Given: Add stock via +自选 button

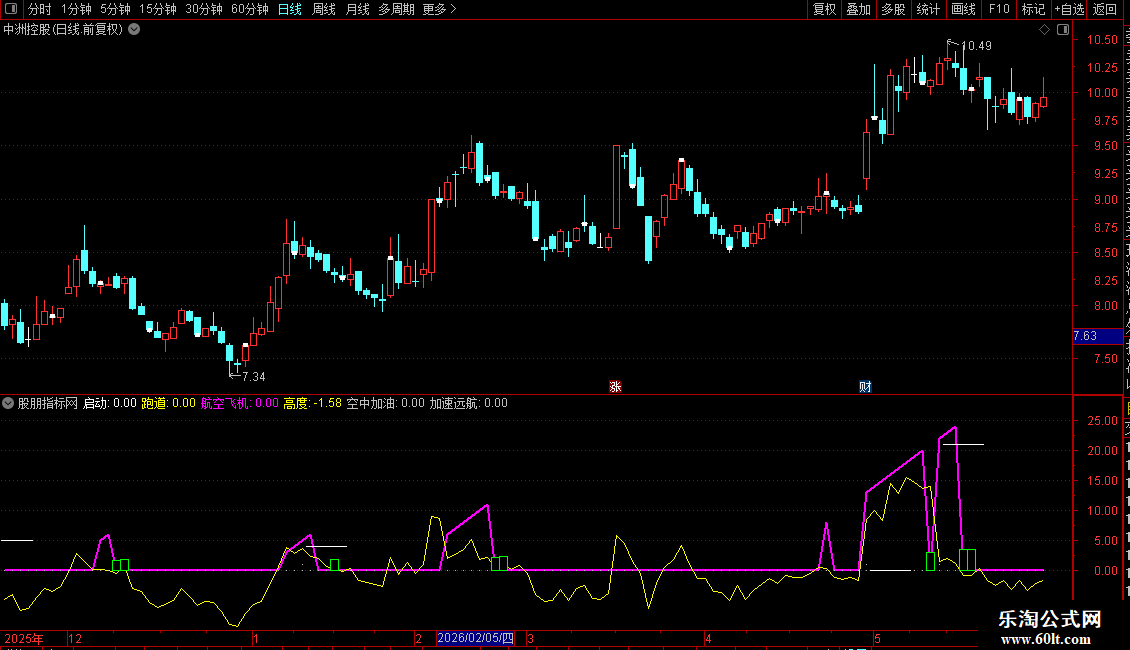Looking at the screenshot, I should coord(1069,9).
